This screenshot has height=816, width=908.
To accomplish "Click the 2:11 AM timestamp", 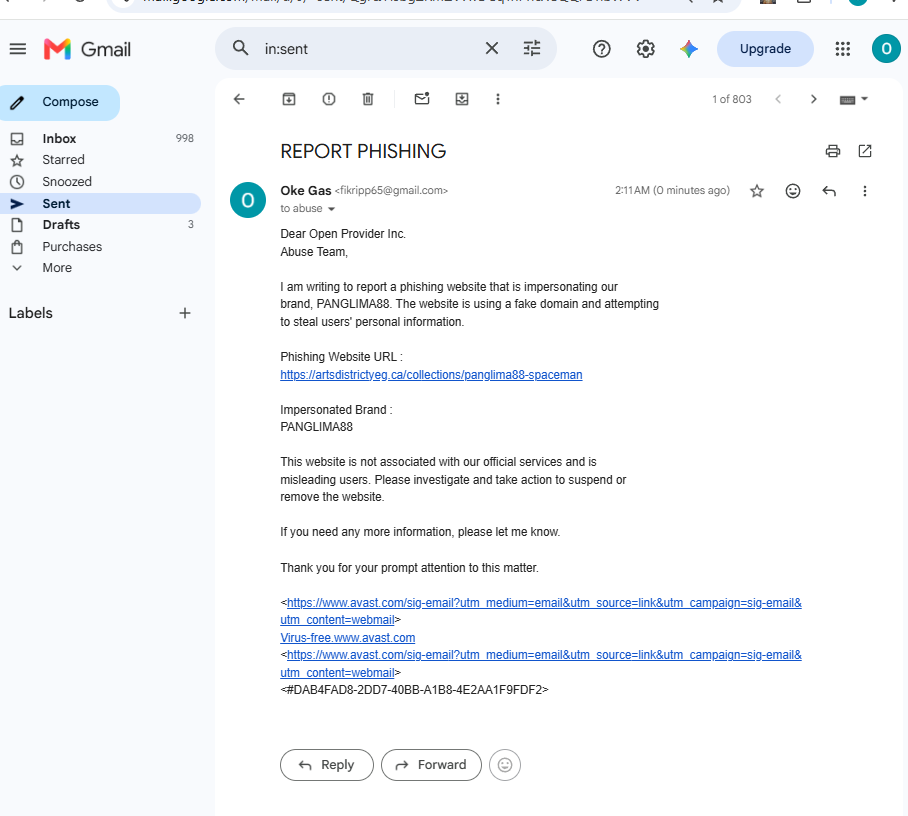I will point(672,191).
